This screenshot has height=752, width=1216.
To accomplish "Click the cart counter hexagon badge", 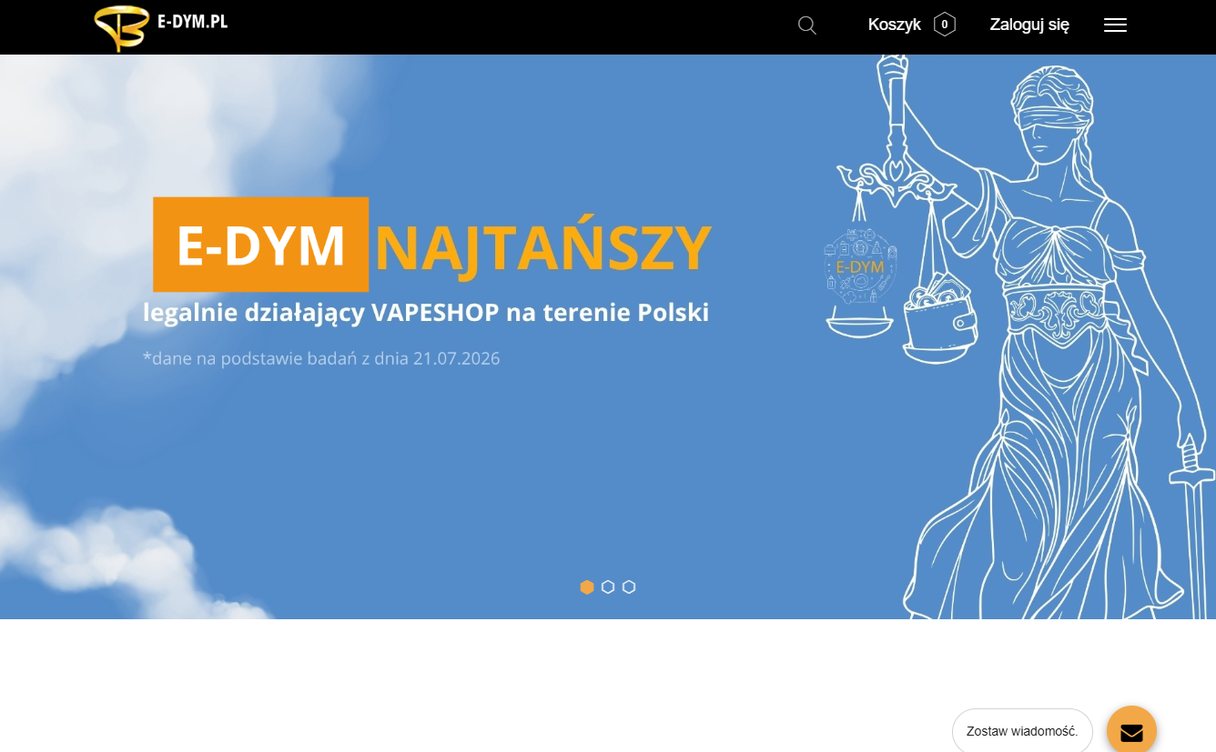I will click(x=944, y=25).
